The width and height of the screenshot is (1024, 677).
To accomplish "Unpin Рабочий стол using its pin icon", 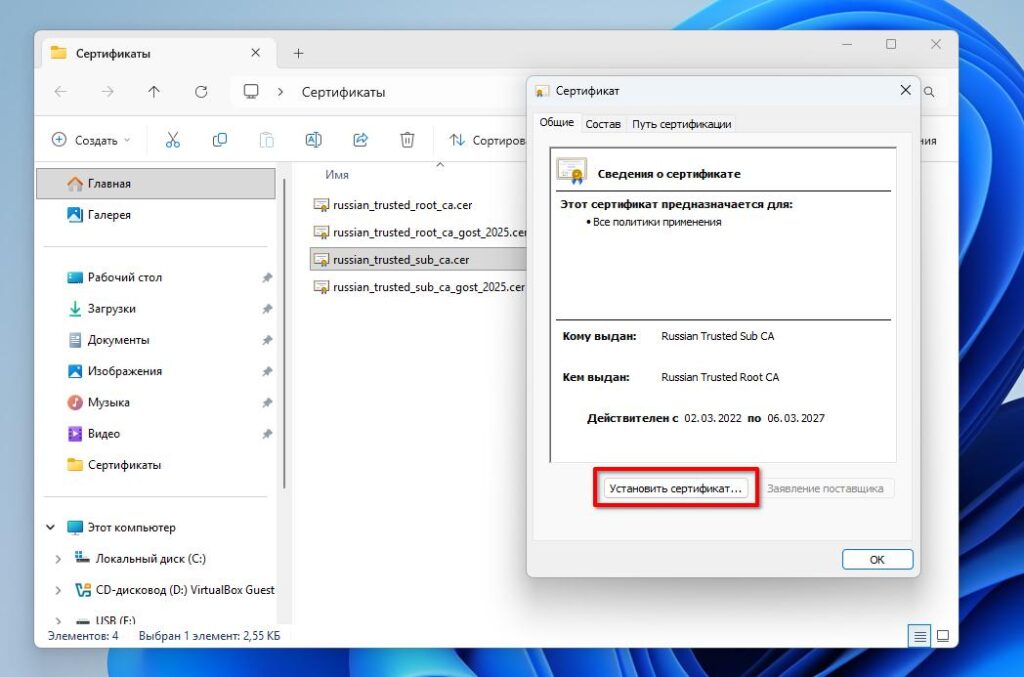I will point(267,277).
